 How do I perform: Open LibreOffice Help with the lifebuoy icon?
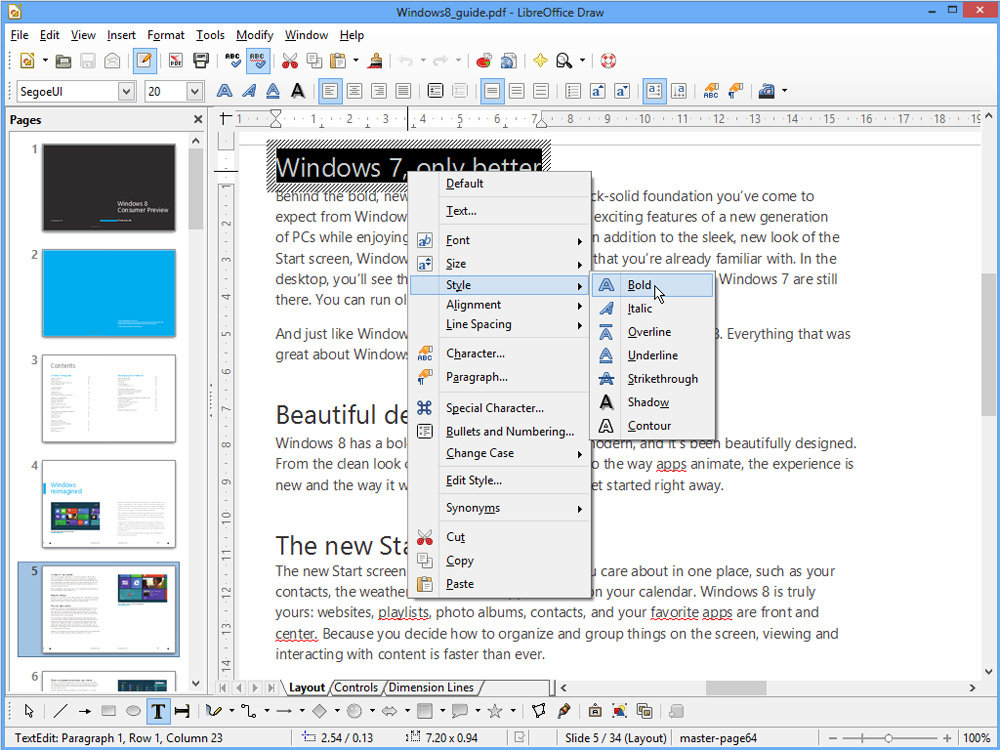[x=608, y=61]
